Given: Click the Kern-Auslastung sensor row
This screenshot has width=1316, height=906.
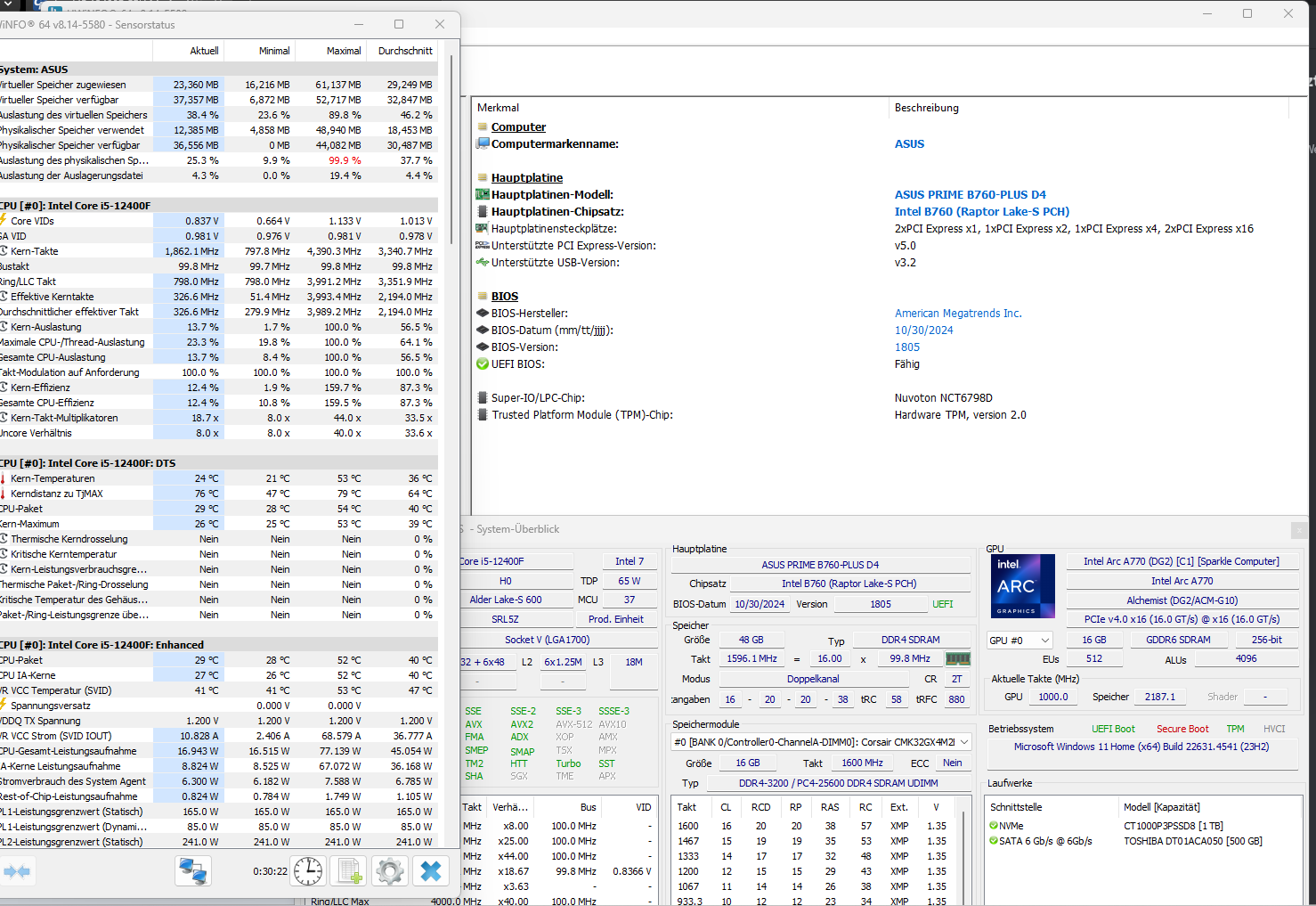Looking at the screenshot, I should [218, 327].
